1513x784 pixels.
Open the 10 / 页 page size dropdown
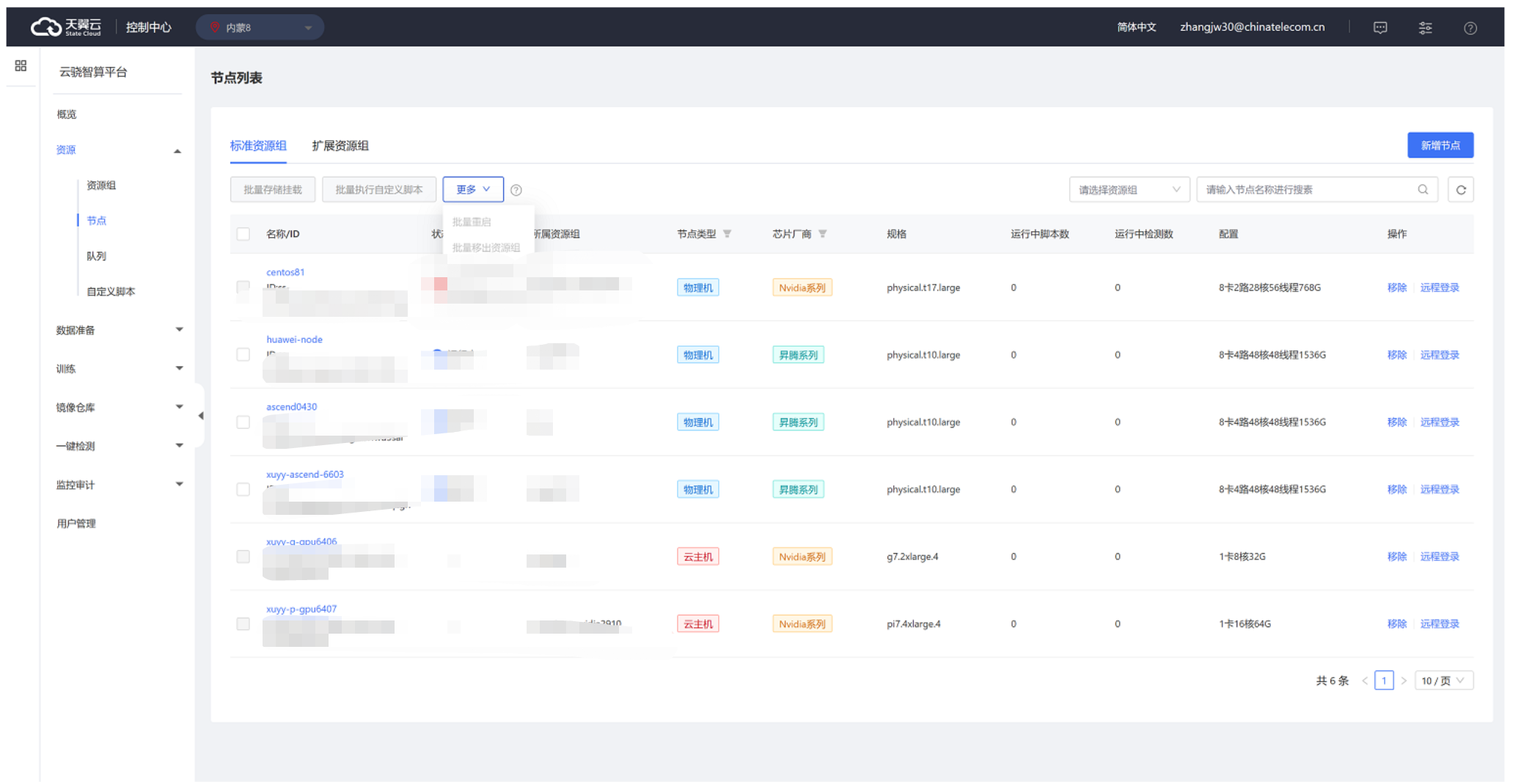click(x=1443, y=681)
